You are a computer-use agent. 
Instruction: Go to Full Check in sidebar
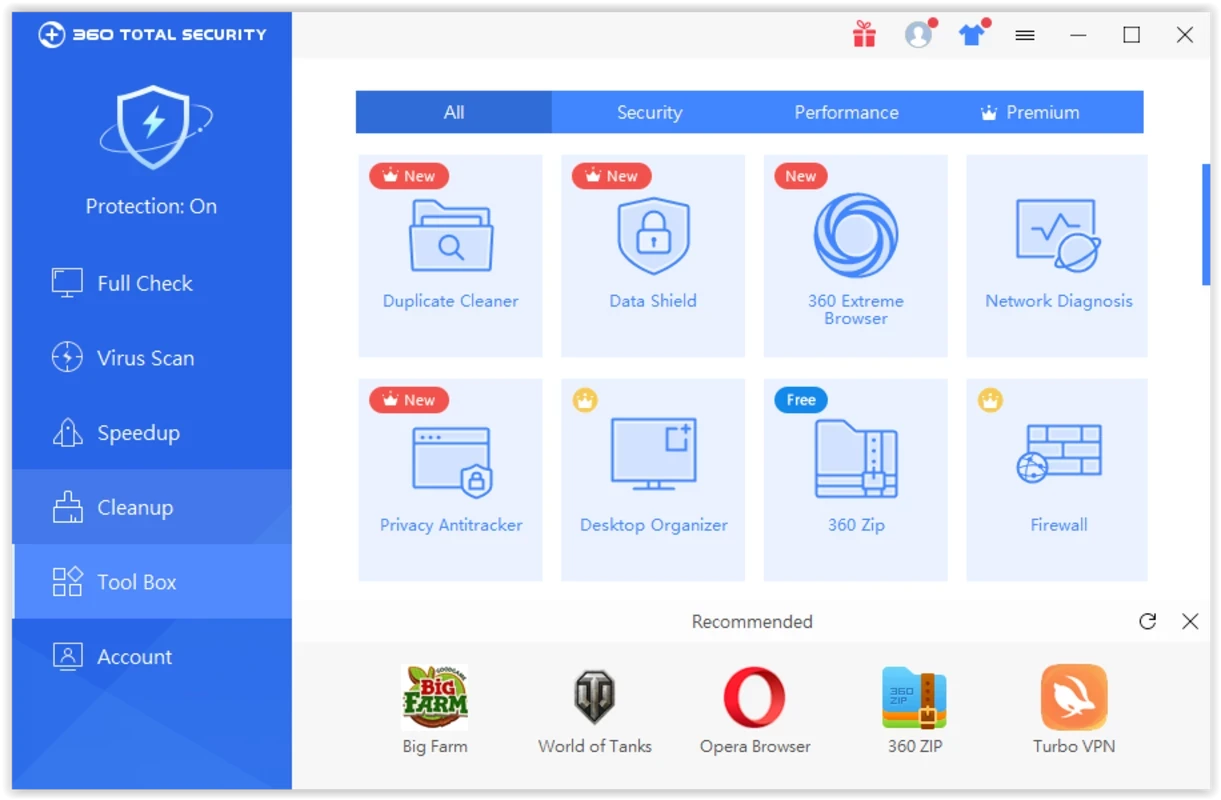click(152, 283)
